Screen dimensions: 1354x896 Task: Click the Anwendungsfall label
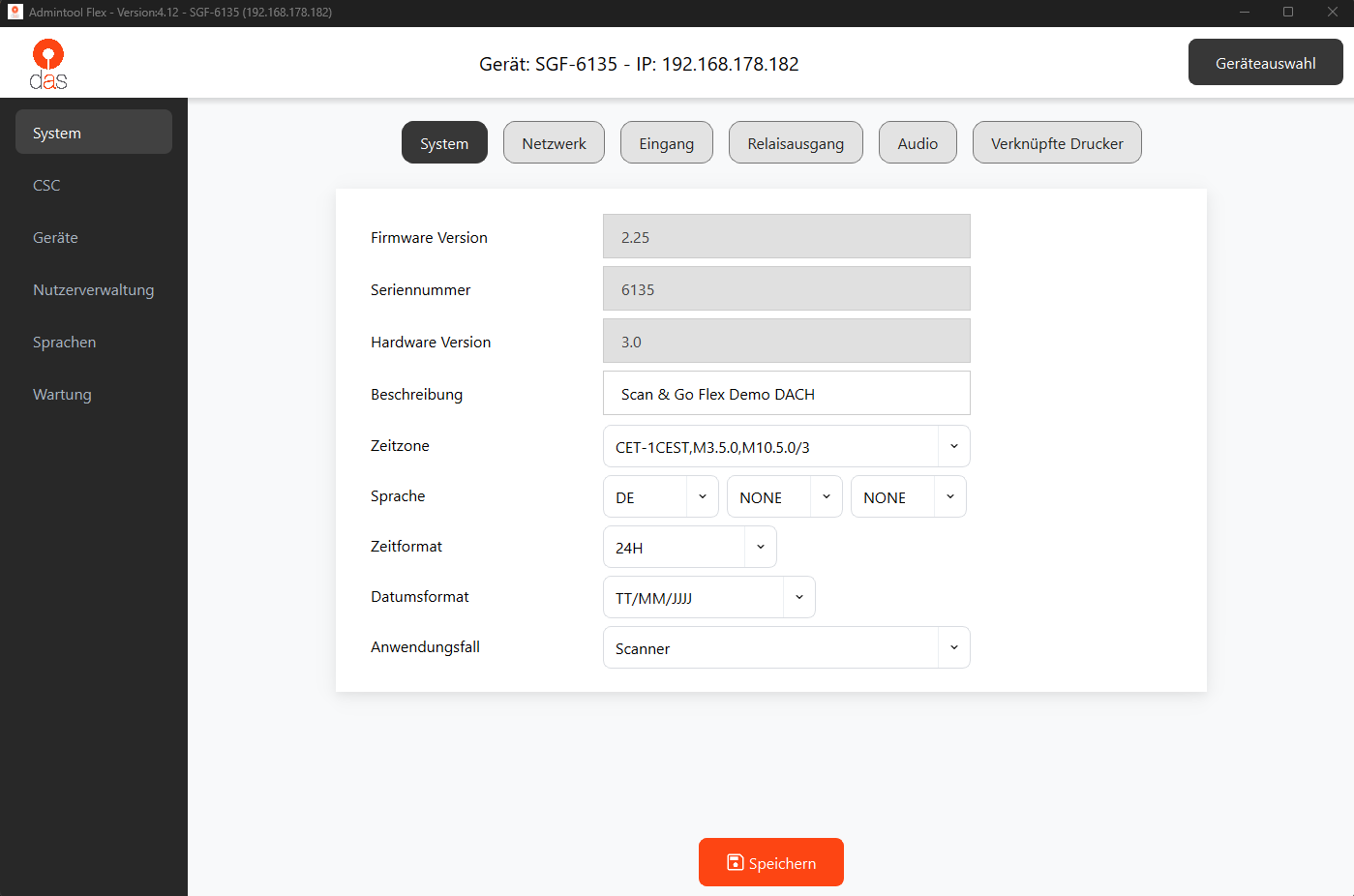[x=425, y=646]
